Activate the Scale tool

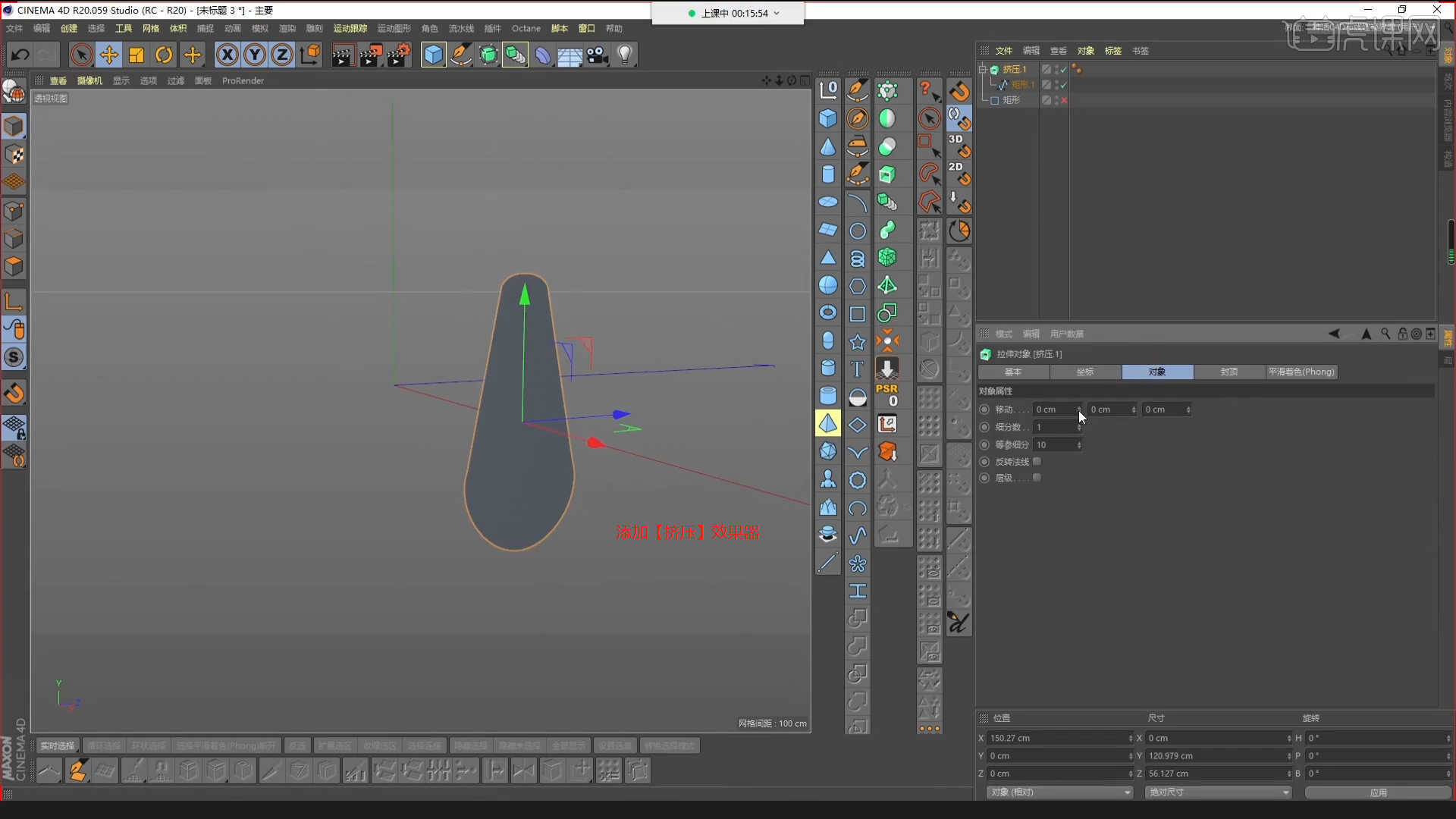click(136, 55)
